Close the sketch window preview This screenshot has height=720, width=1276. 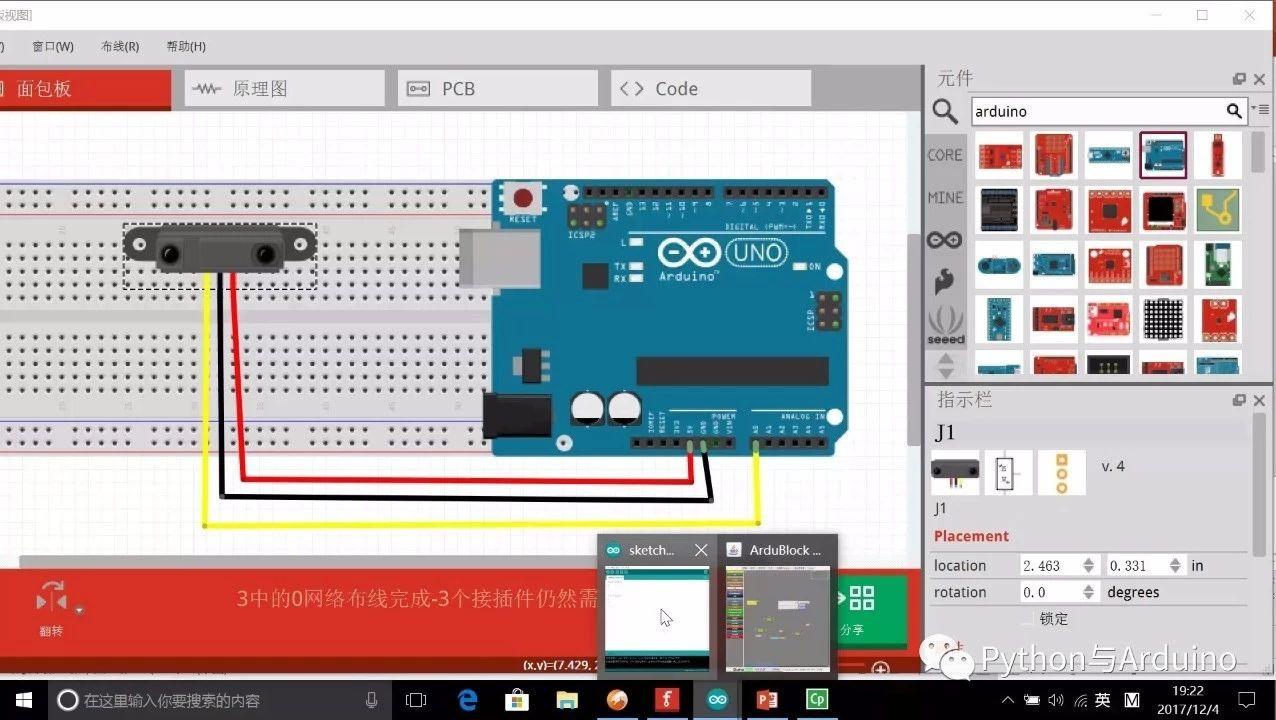pyautogui.click(x=701, y=550)
